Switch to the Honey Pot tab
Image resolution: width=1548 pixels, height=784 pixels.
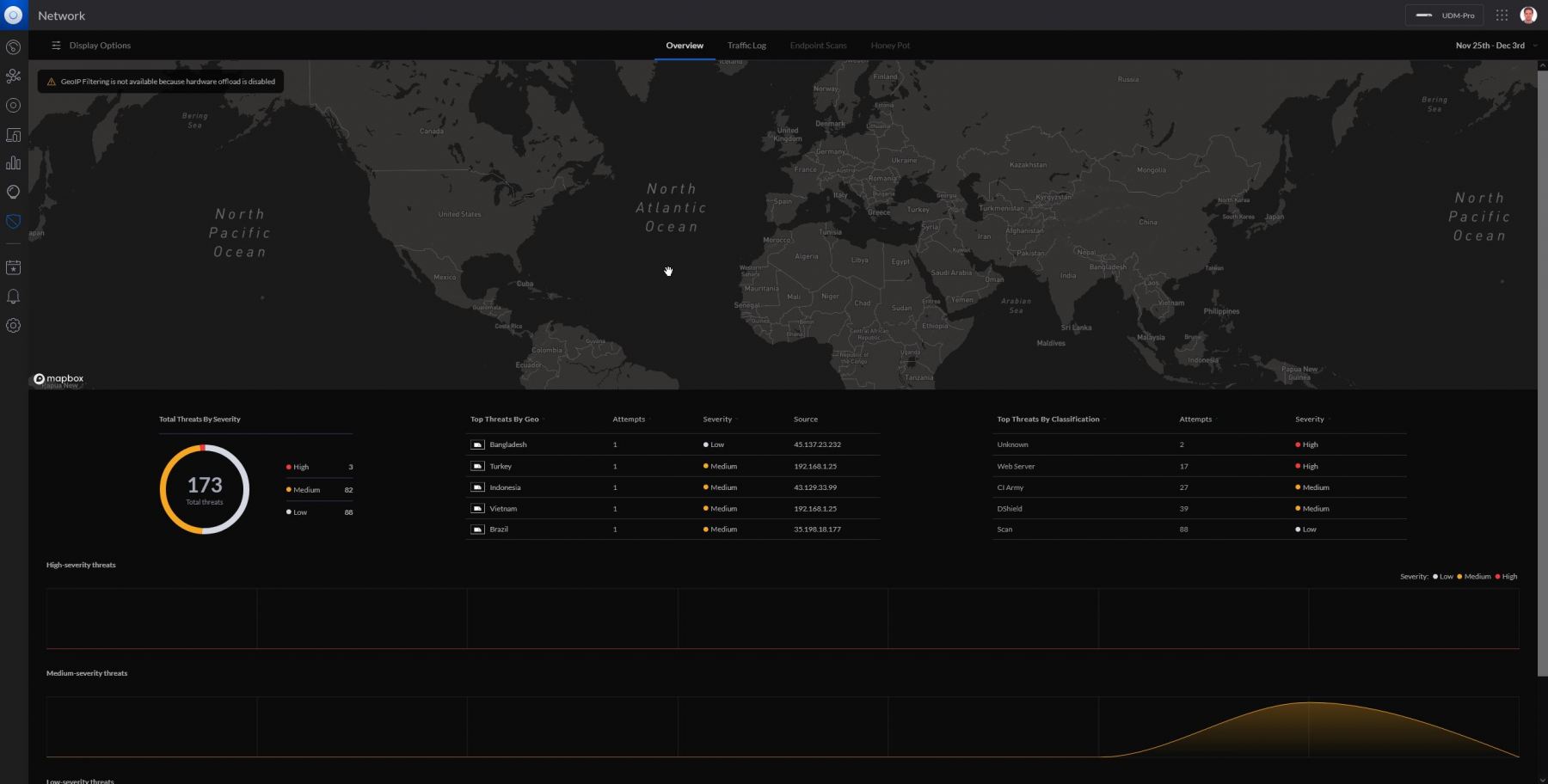[x=890, y=46]
